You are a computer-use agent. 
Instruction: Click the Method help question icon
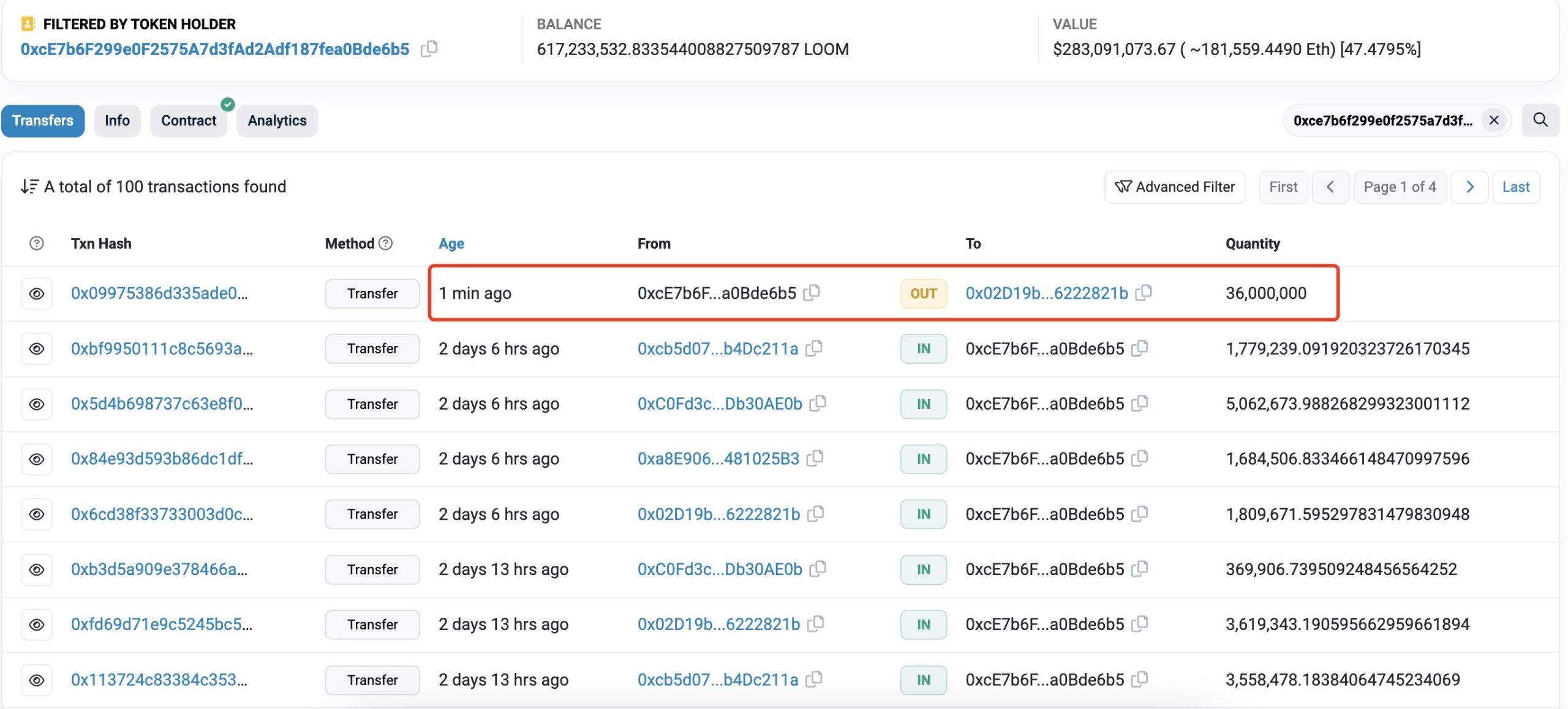[x=385, y=243]
